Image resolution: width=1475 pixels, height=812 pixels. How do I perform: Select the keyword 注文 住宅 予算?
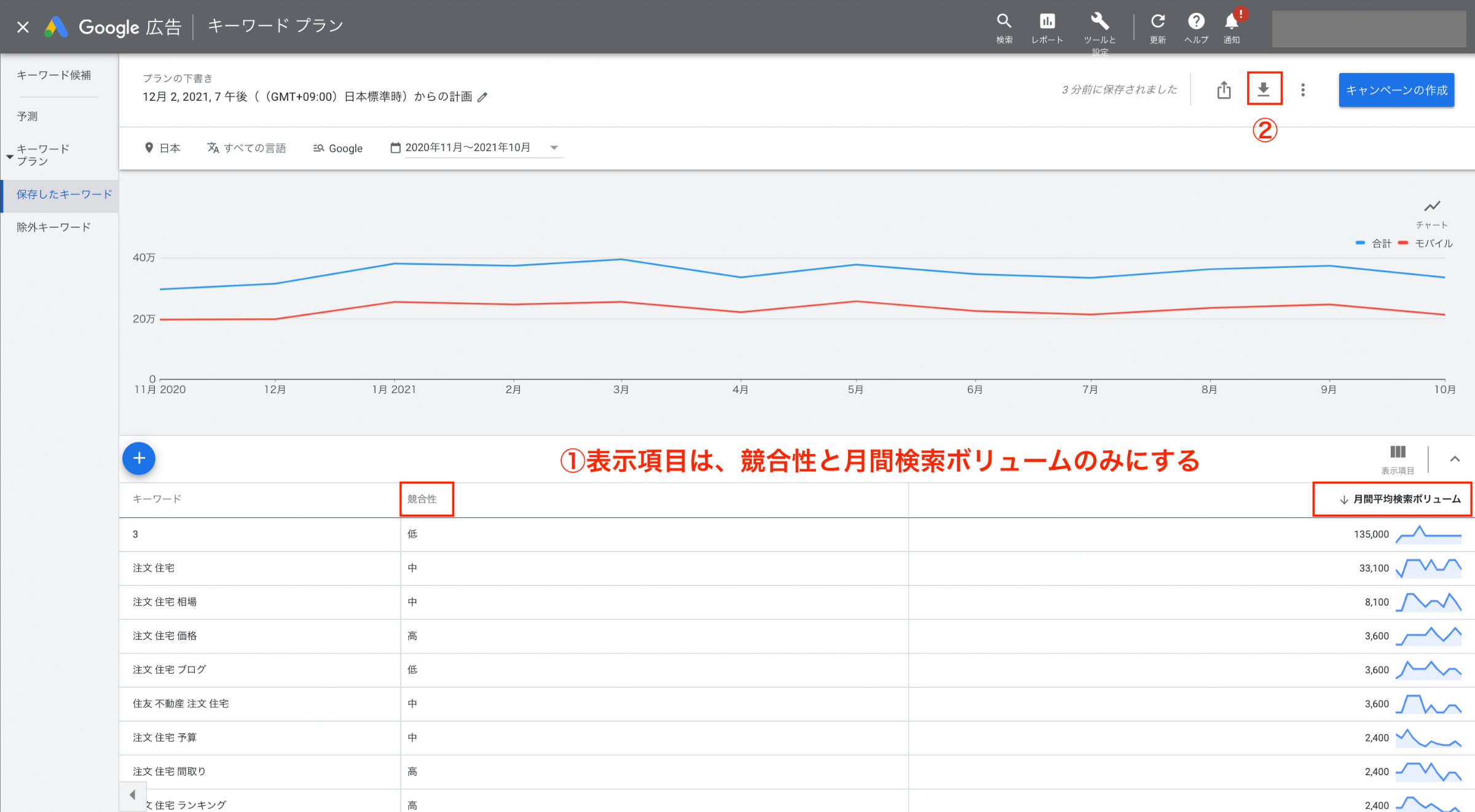point(165,737)
